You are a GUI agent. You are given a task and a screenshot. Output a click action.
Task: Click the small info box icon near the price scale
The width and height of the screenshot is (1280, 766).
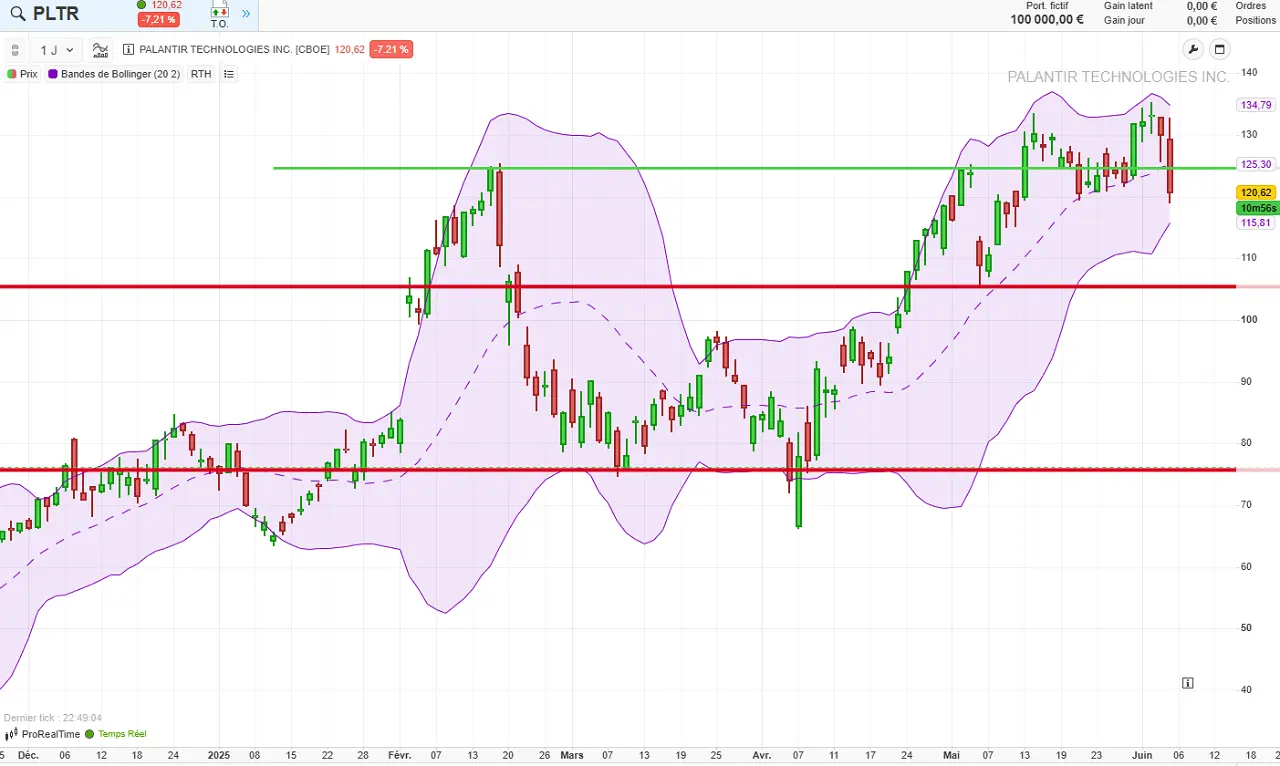click(1187, 683)
